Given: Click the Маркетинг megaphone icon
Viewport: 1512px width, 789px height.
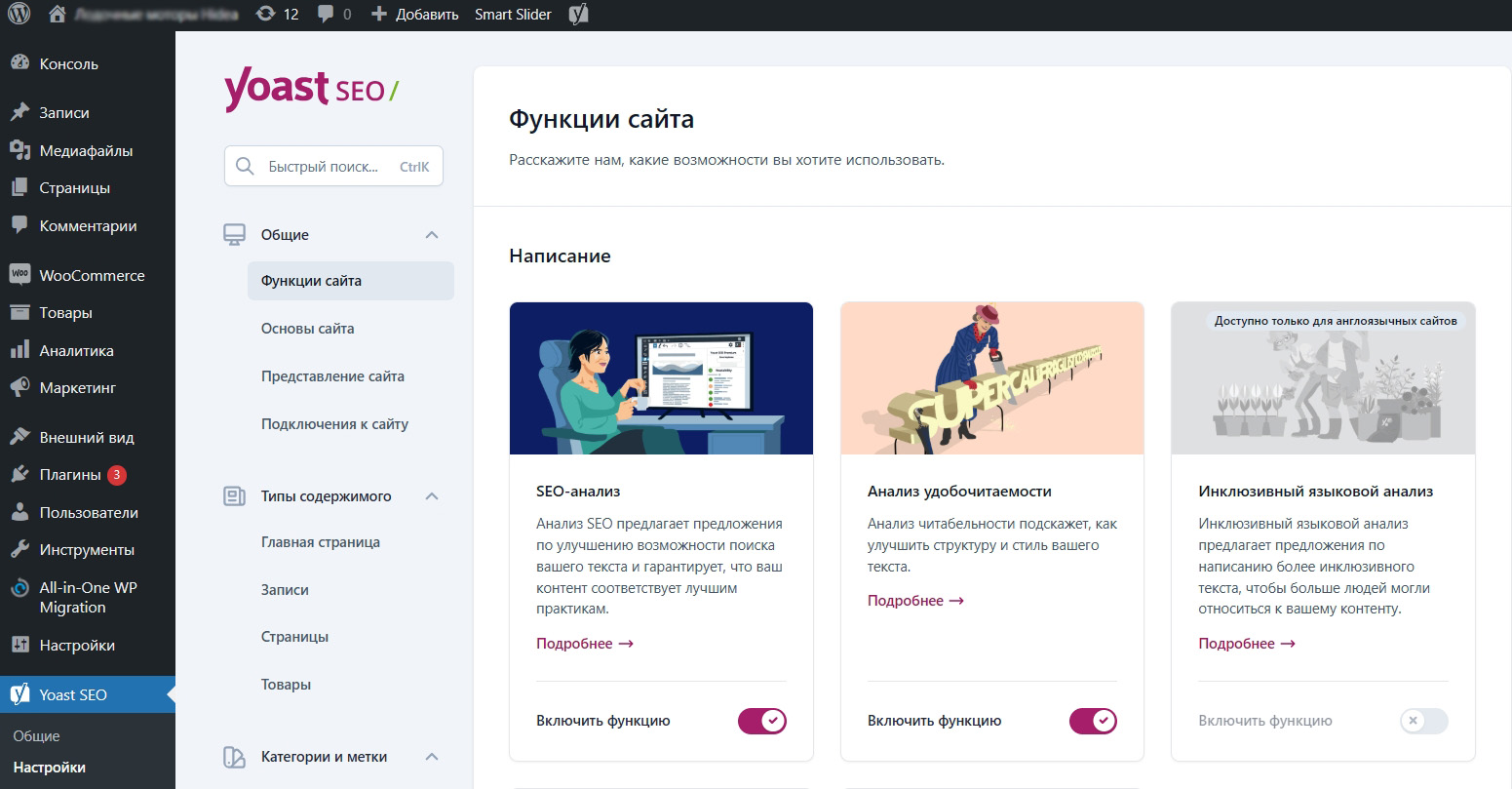Looking at the screenshot, I should point(19,387).
